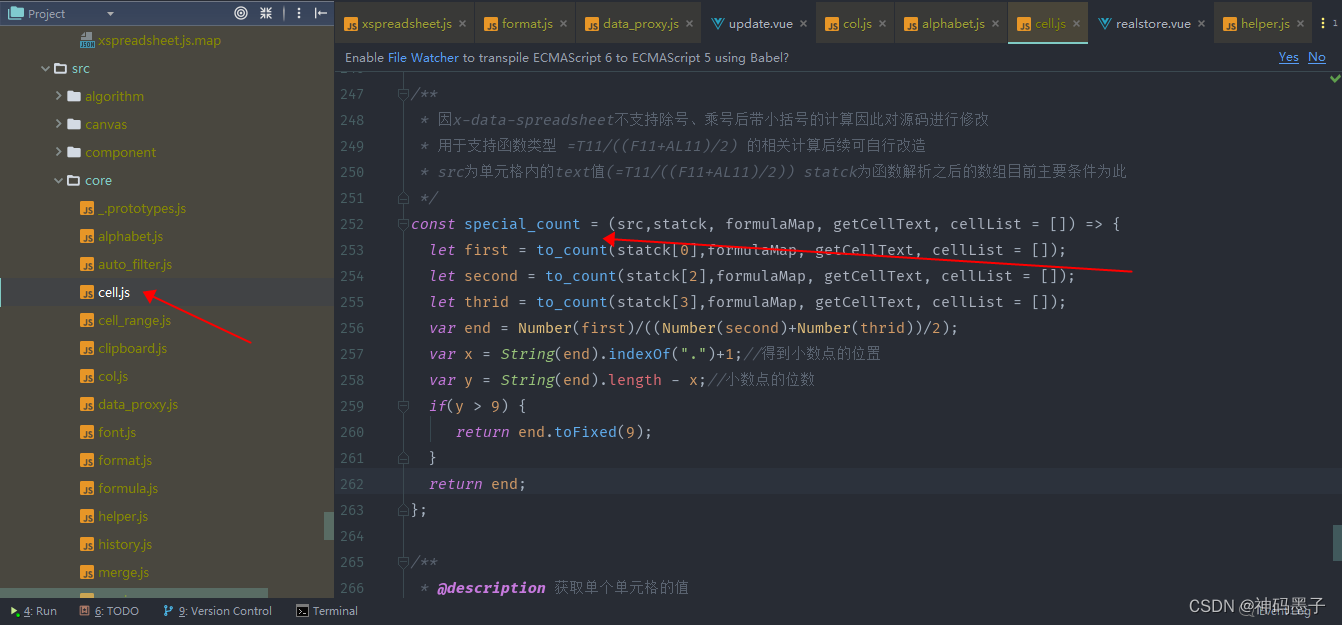Click the special_count identifier on line 252

pyautogui.click(x=522, y=224)
